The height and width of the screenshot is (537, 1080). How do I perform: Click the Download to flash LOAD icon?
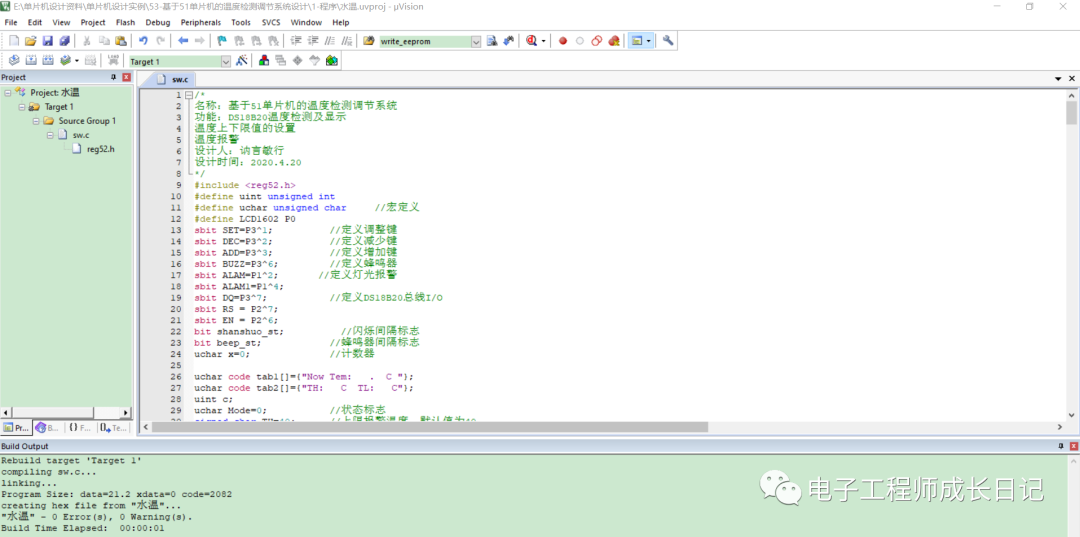point(112,61)
